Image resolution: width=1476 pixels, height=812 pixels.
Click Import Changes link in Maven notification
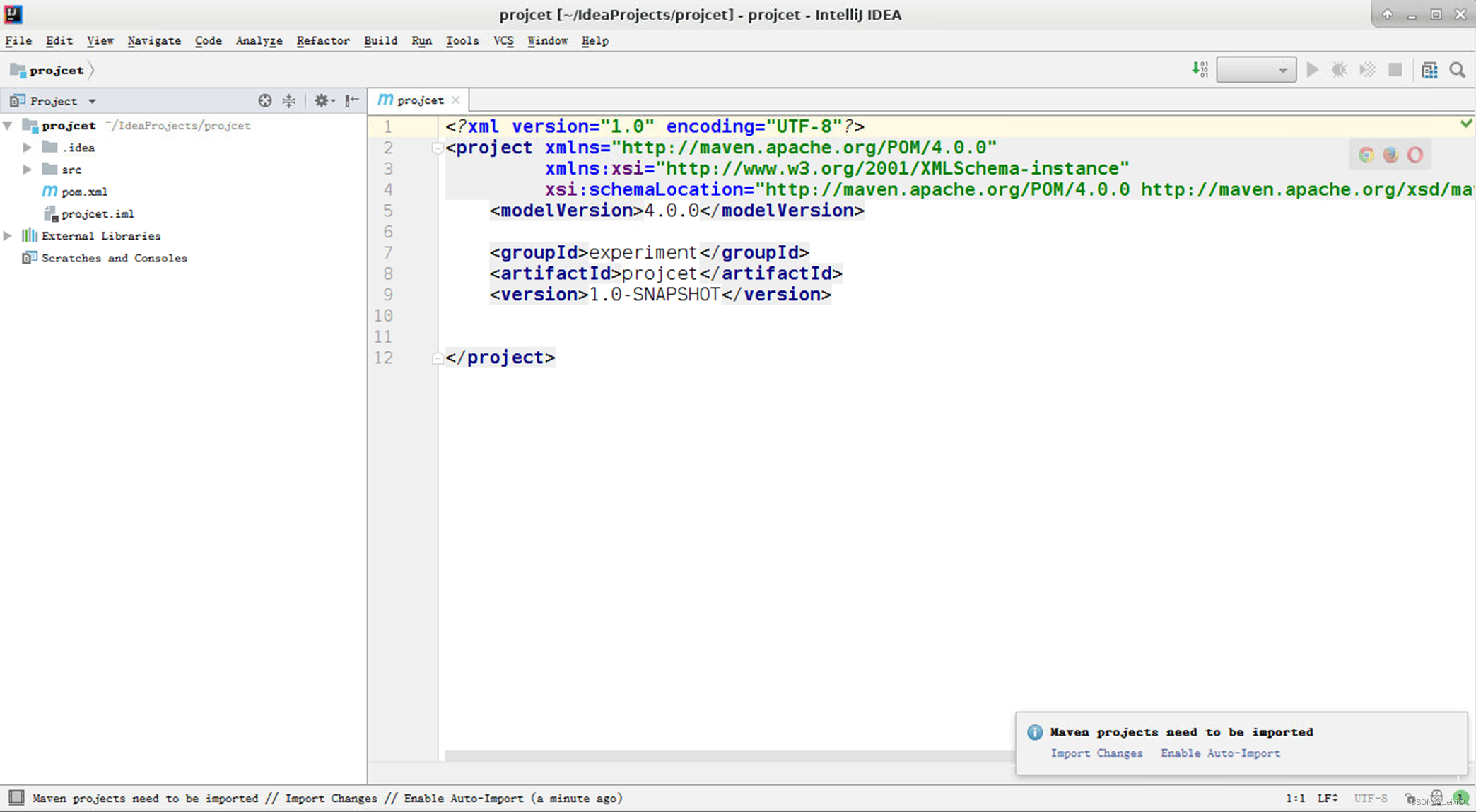pos(1096,753)
